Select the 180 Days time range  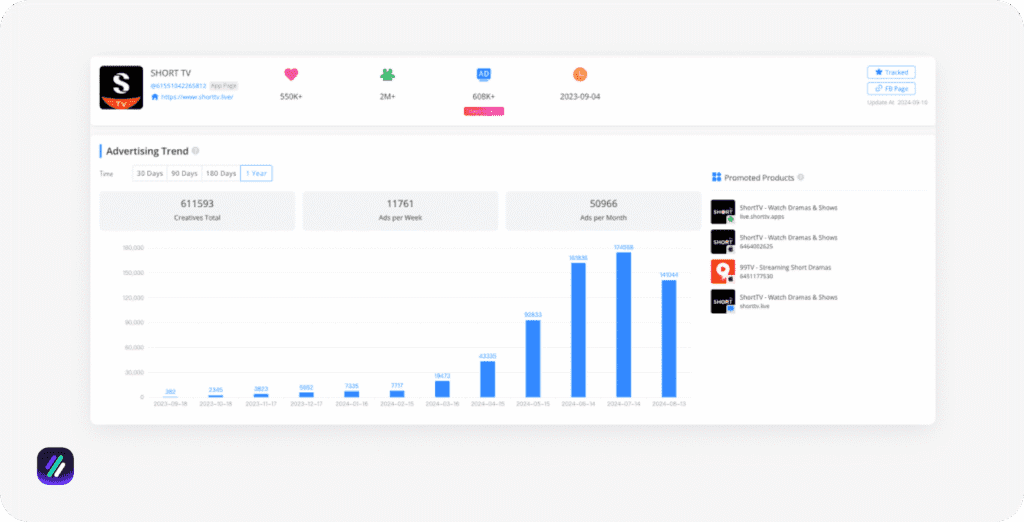coord(221,173)
